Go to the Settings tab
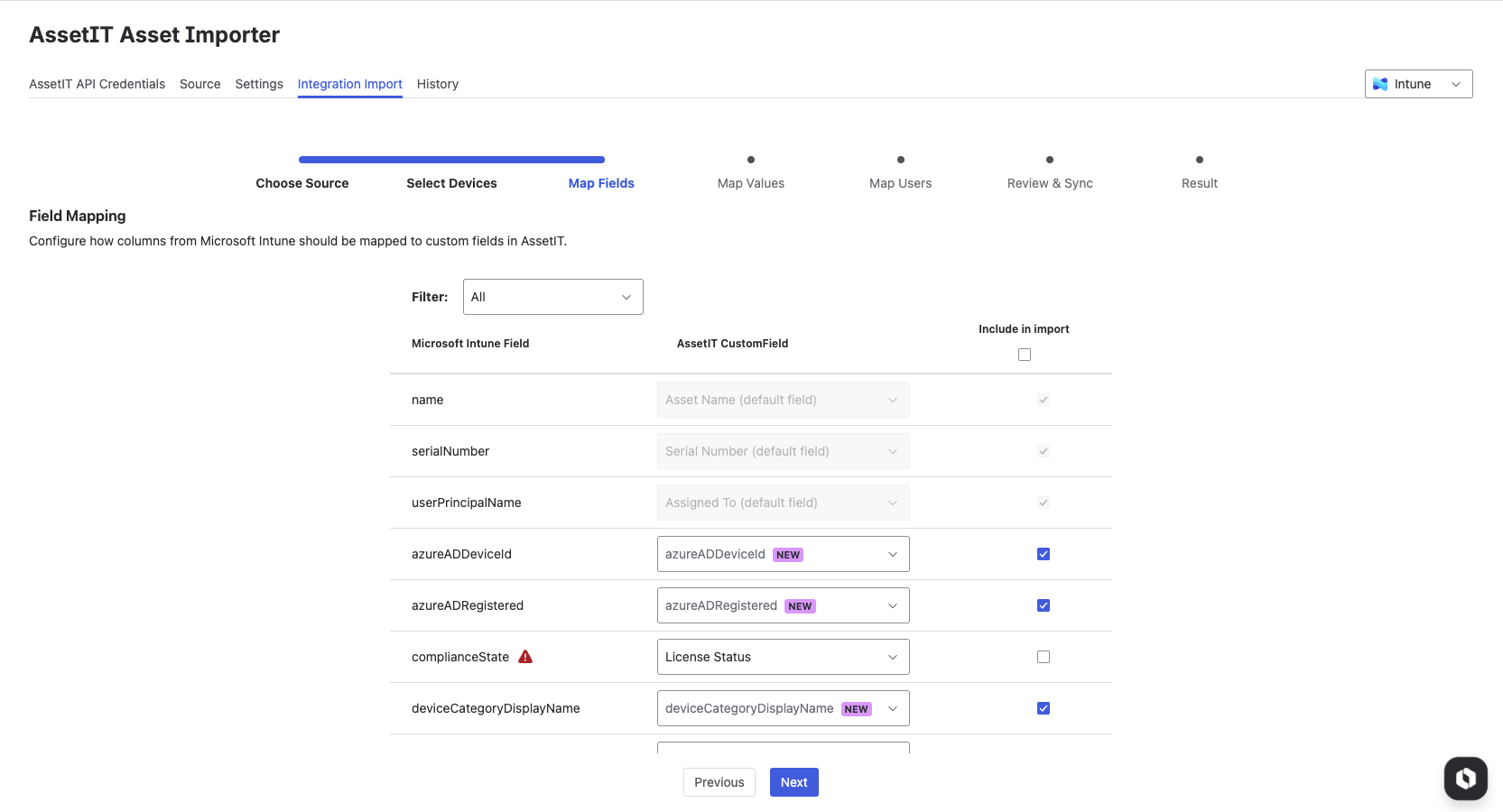The height and width of the screenshot is (812, 1503). coord(259,84)
